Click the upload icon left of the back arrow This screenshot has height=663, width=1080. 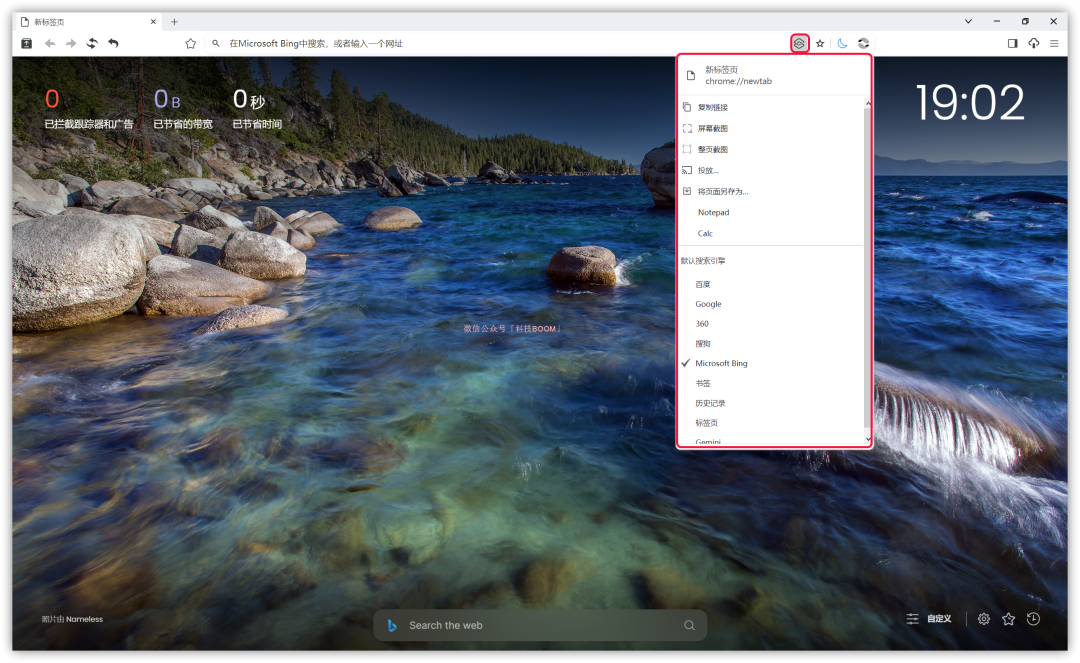tap(26, 43)
